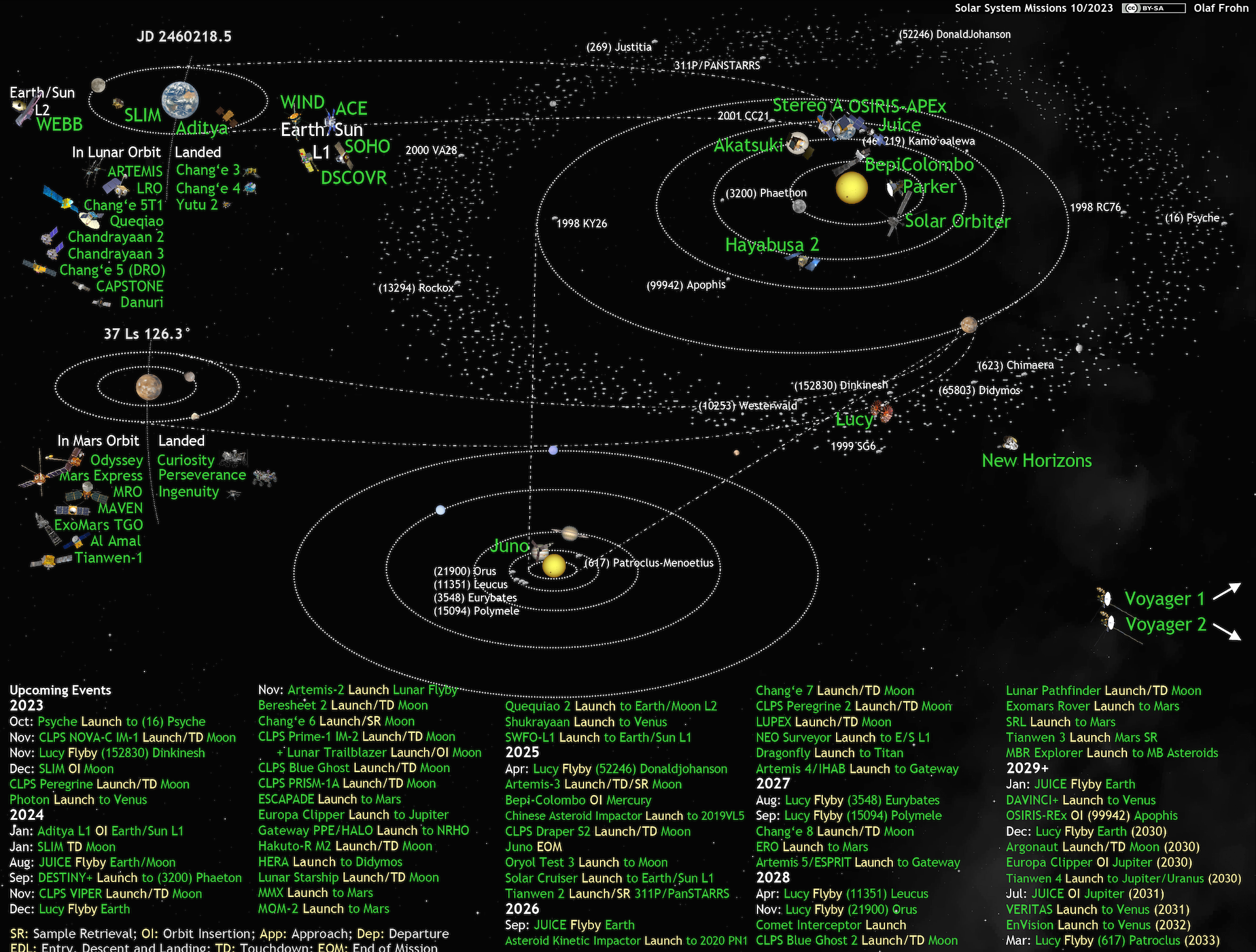
Task: Click the Curiosity rover icon
Action: coord(234,457)
